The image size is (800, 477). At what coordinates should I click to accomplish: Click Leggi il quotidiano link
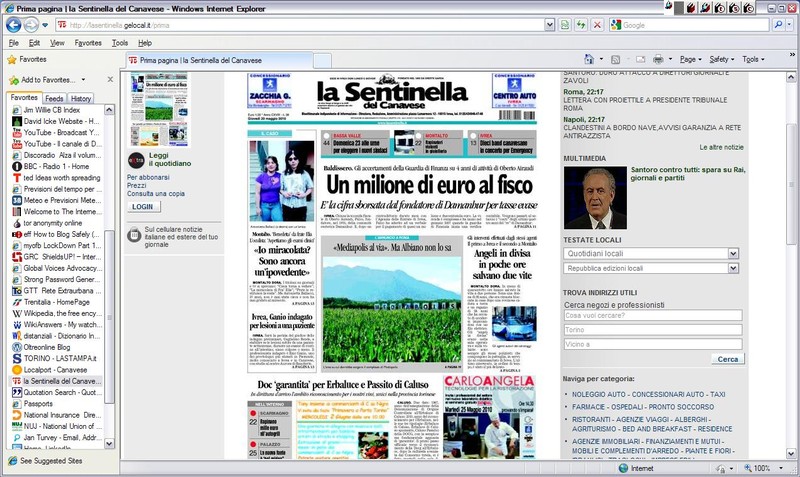[170, 159]
